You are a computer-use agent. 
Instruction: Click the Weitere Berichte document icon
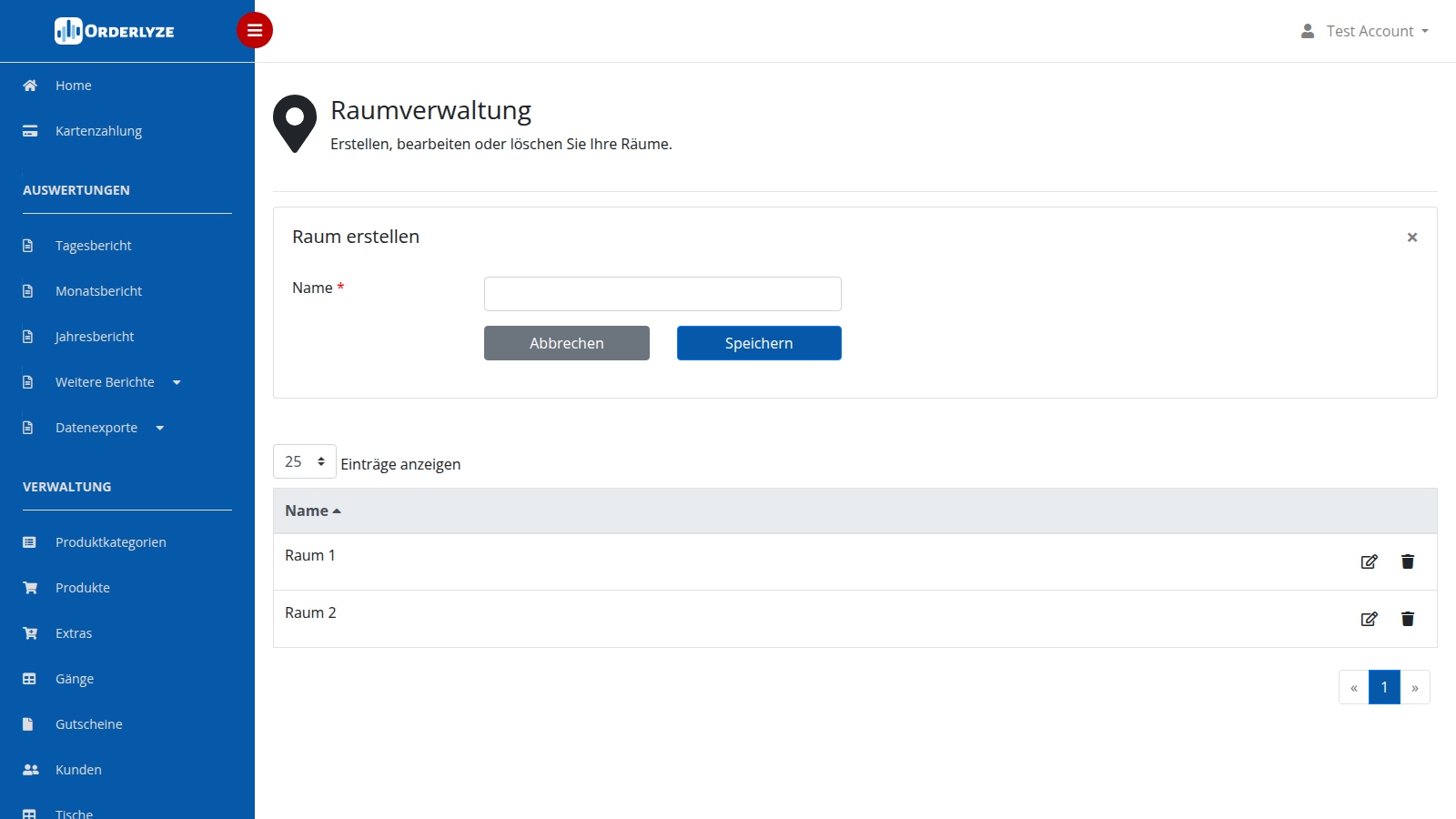(x=28, y=382)
